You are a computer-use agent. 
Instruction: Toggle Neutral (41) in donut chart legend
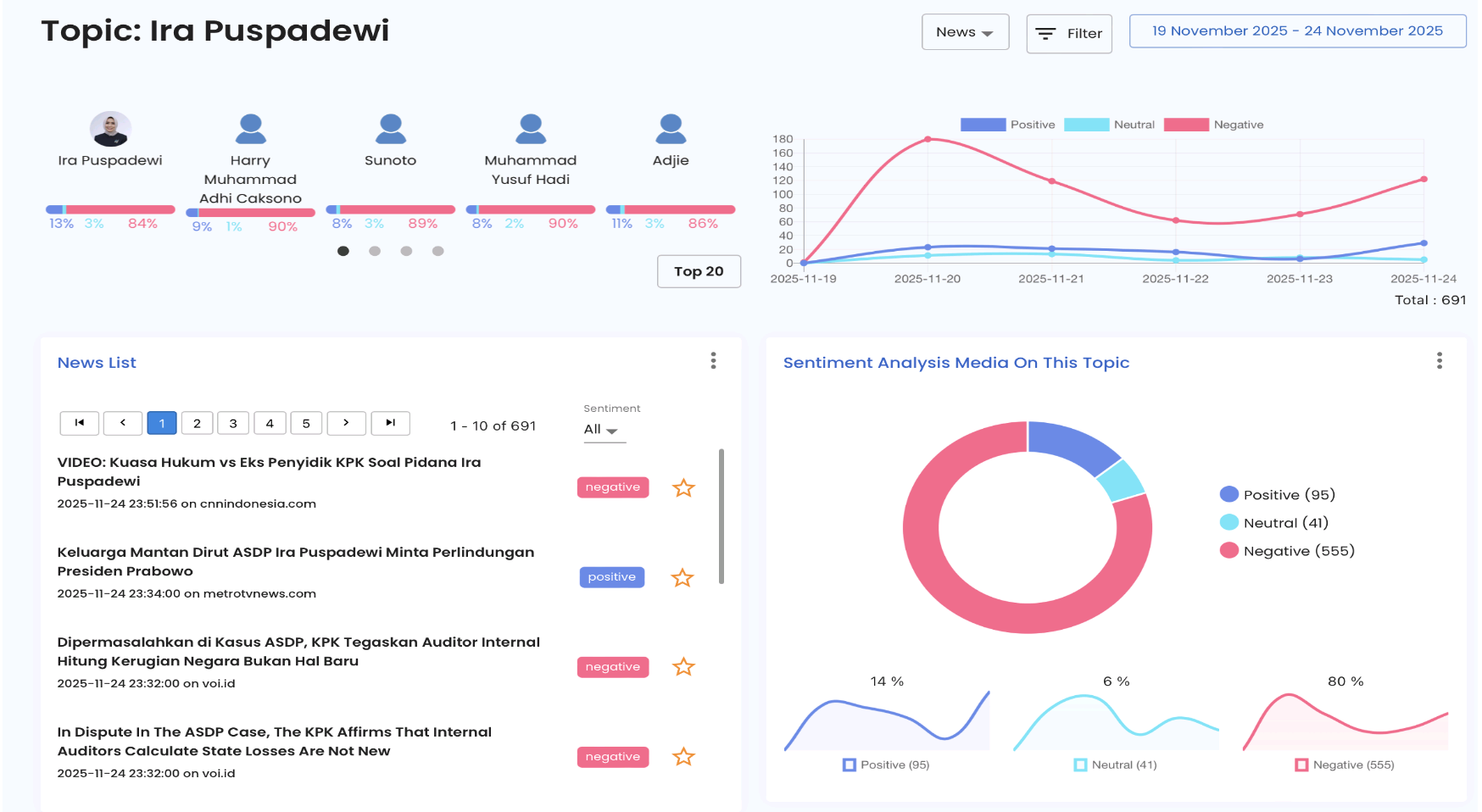[1274, 523]
